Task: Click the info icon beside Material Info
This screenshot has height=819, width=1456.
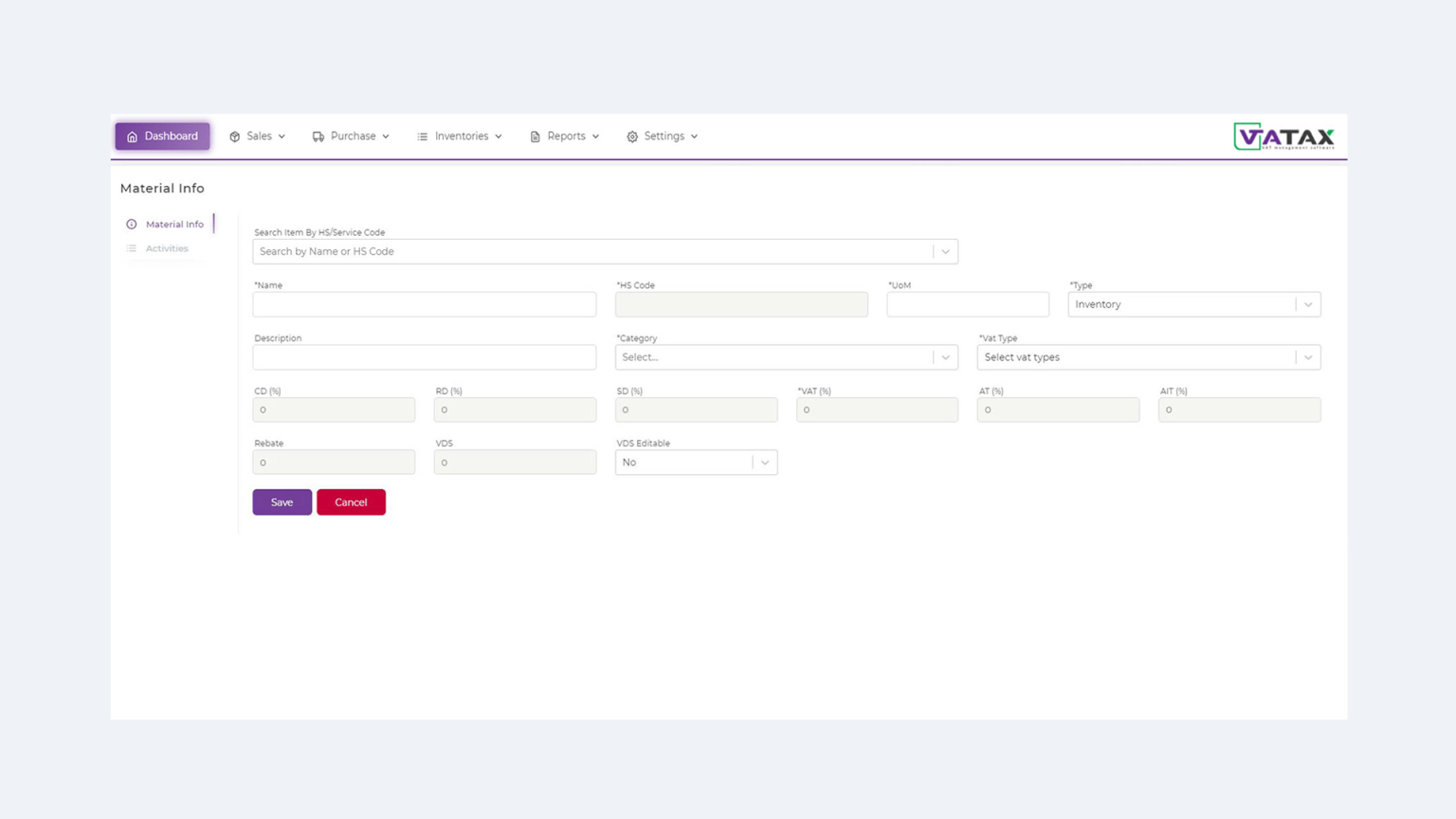Action: click(131, 224)
